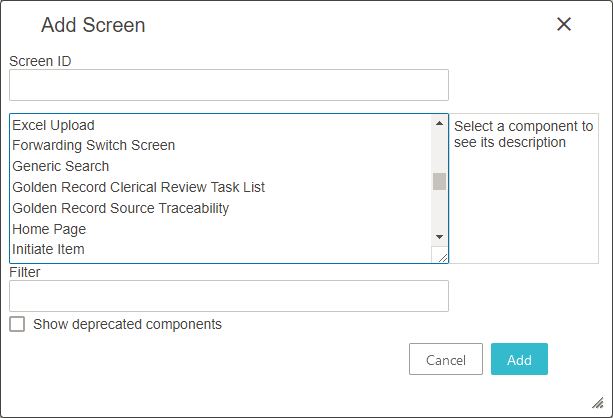Choose Generic Search from the list
The image size is (613, 418).
(x=61, y=166)
